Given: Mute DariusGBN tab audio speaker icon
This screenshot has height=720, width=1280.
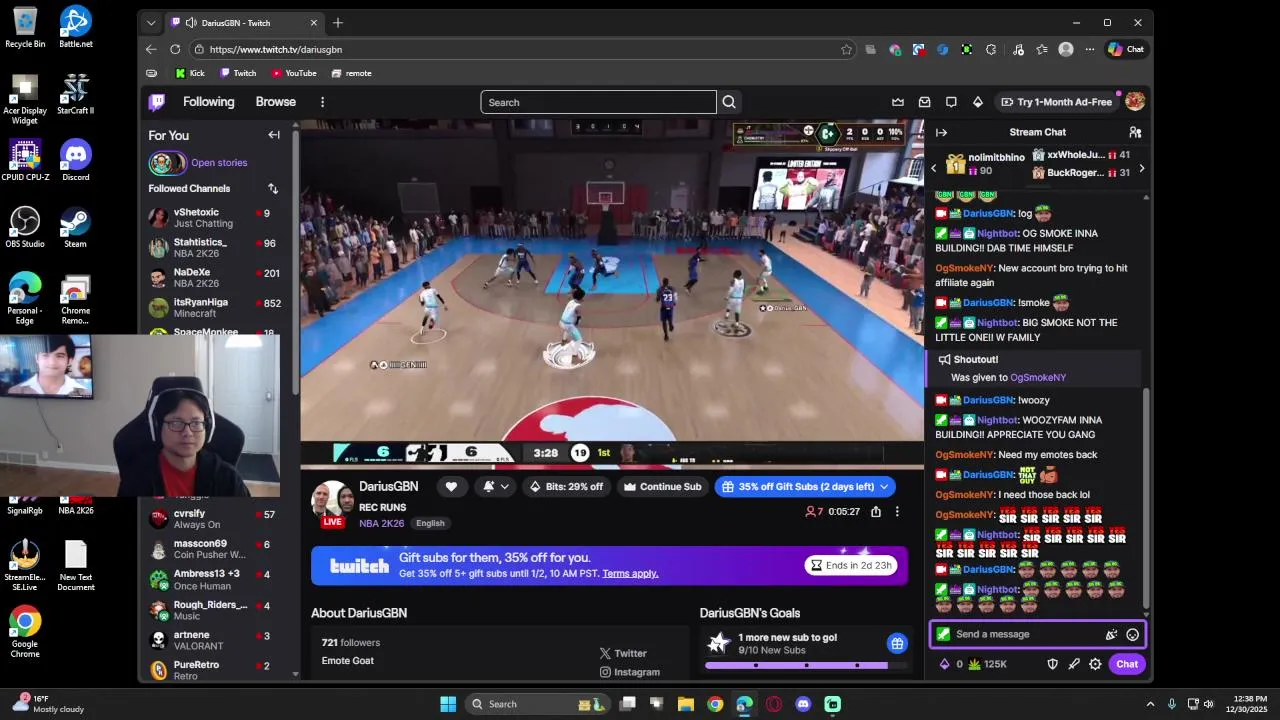Looking at the screenshot, I should [190, 23].
